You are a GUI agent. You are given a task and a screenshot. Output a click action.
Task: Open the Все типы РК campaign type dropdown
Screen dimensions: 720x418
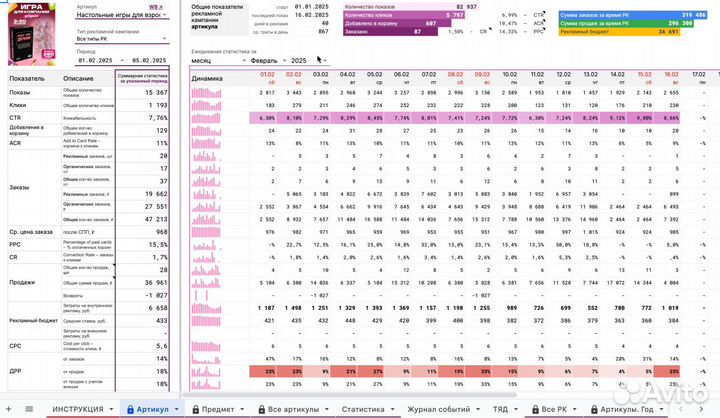tap(164, 39)
